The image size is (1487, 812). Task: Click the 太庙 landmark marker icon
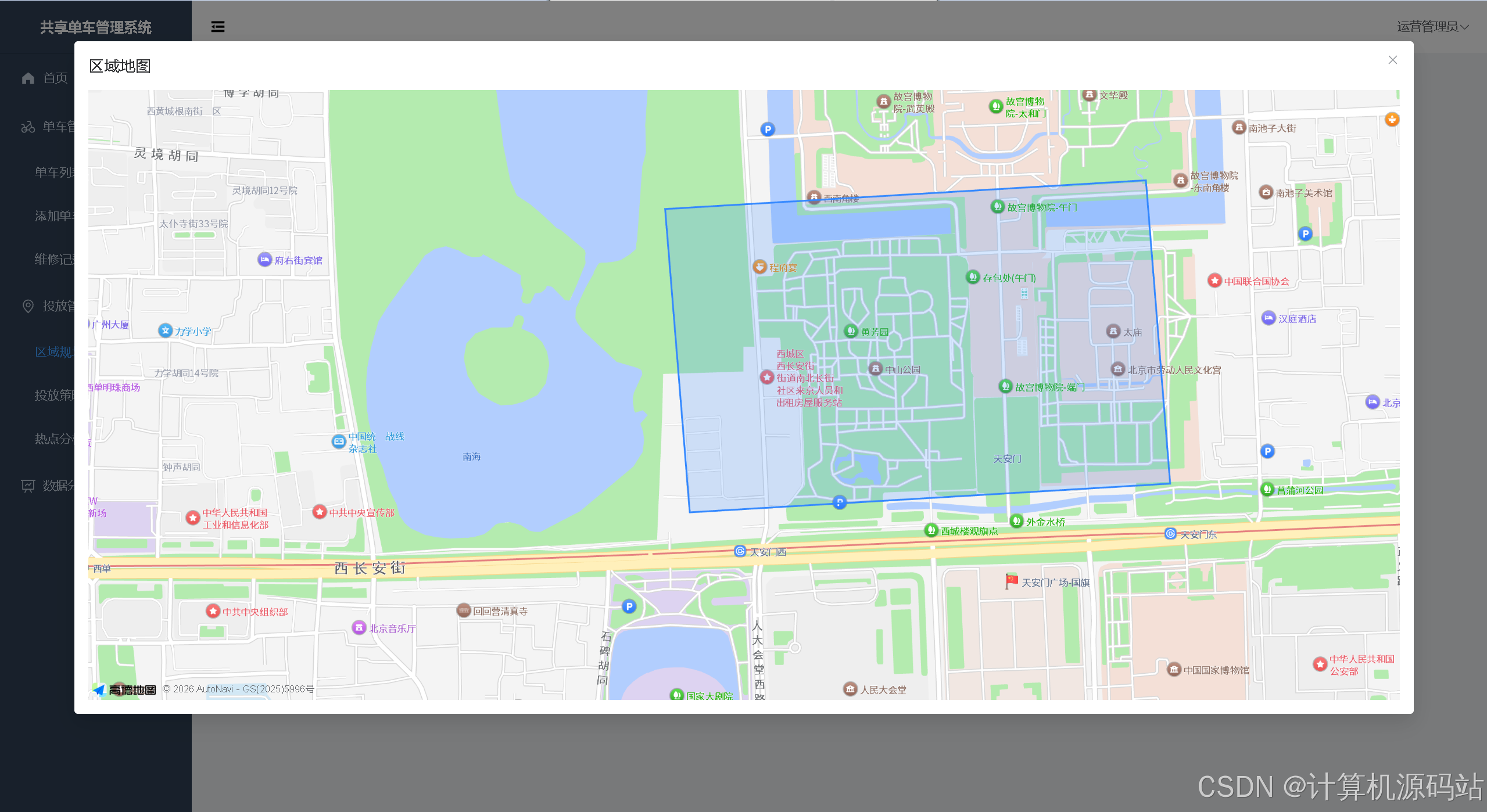[x=1113, y=332]
